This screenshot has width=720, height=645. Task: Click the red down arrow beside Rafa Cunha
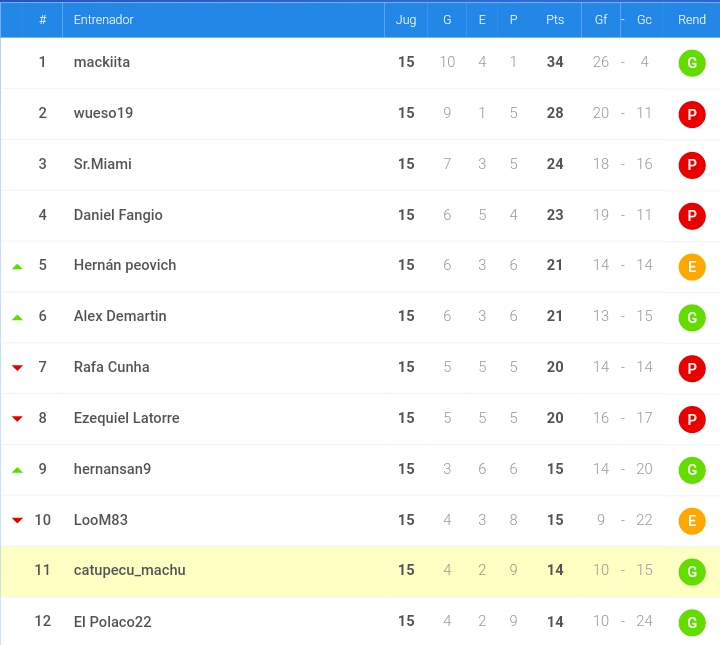[17, 367]
